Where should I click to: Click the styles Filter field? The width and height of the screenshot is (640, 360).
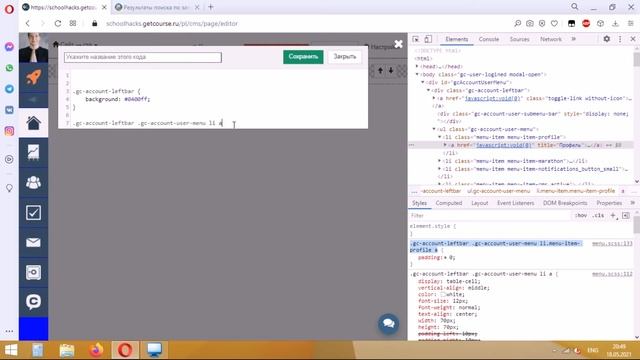click(490, 216)
